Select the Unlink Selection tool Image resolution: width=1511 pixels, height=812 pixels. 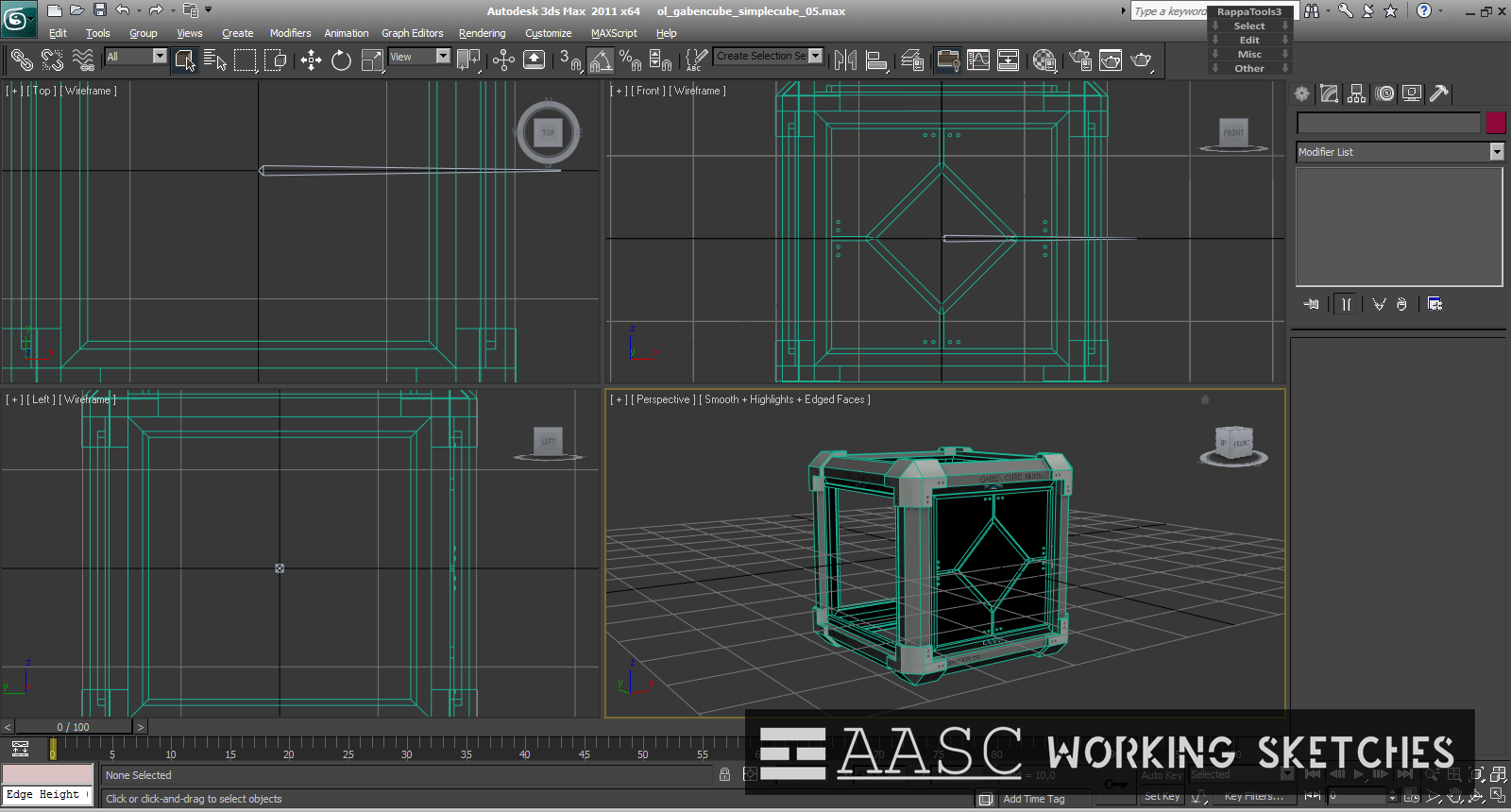[52, 60]
